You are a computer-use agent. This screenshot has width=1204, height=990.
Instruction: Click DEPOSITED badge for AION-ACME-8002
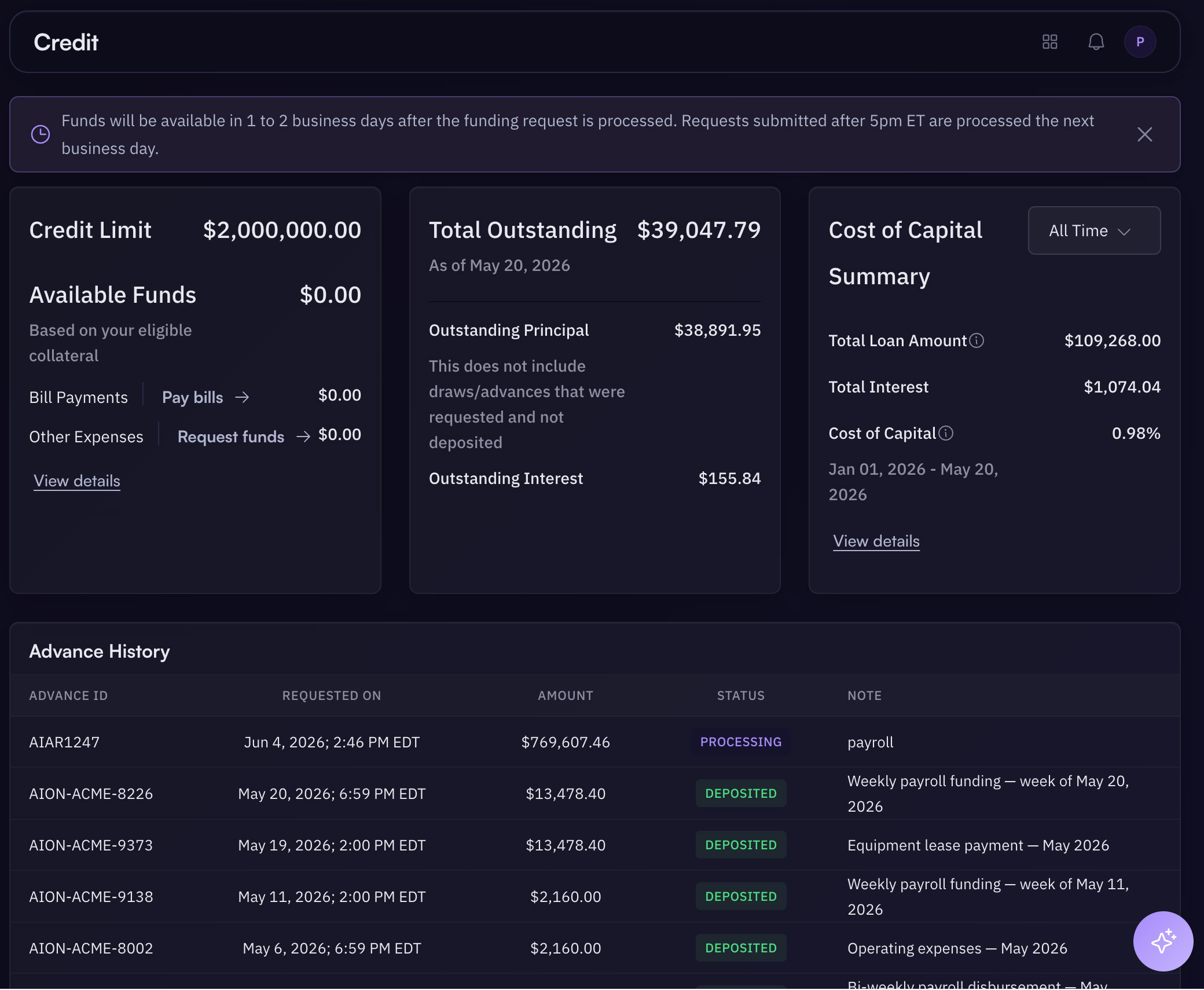741,948
